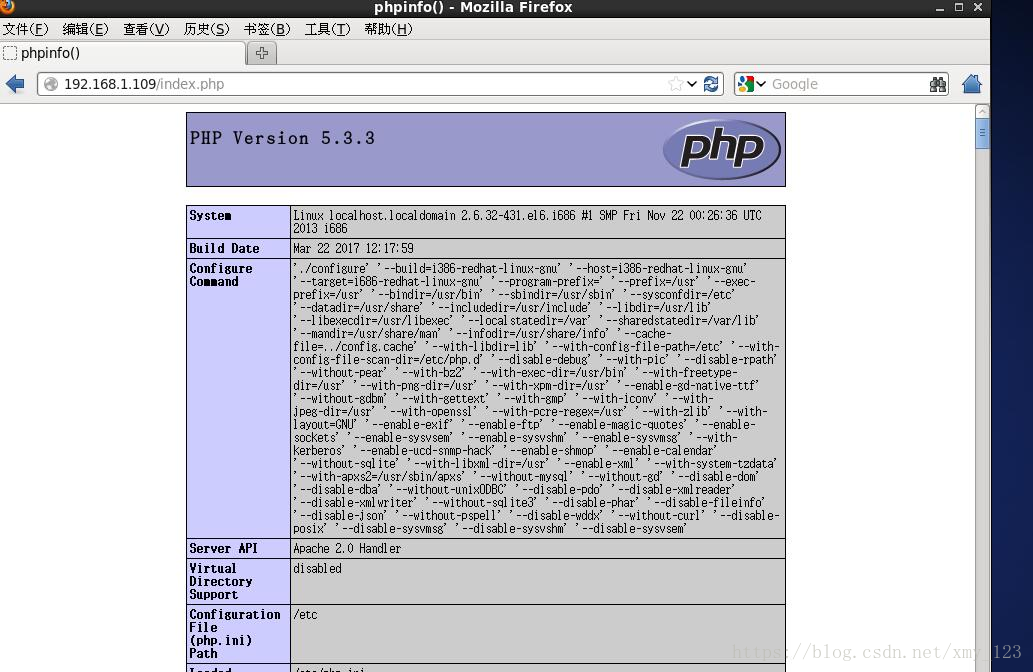Click the vertical scrollbar thumb
The image size is (1033, 672).
(982, 134)
